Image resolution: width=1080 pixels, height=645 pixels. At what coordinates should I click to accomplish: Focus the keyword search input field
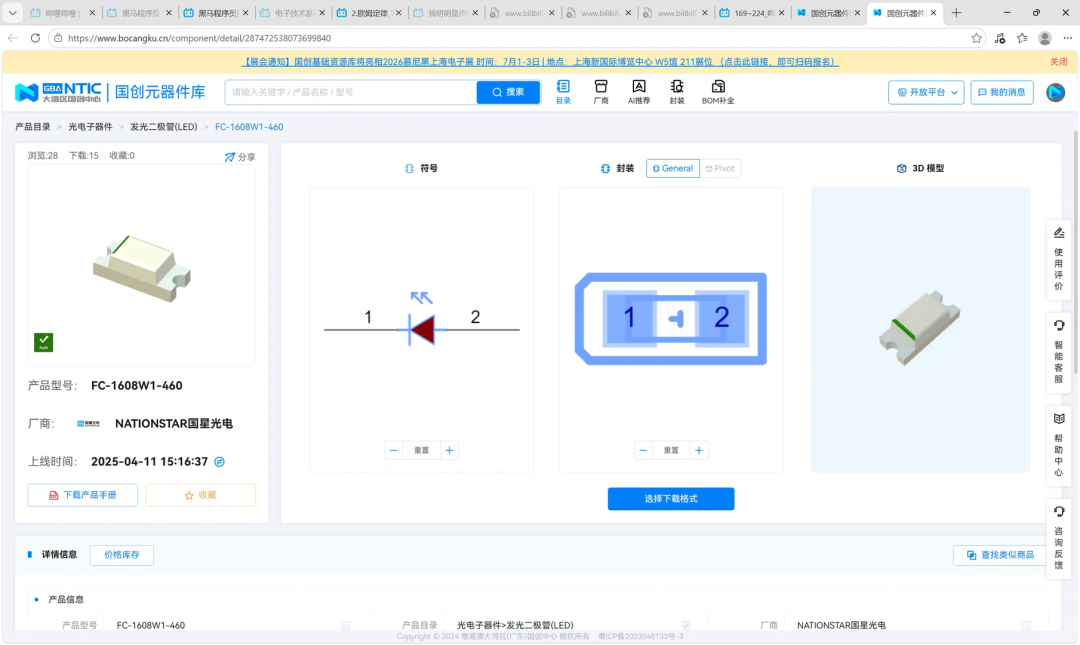pos(351,92)
